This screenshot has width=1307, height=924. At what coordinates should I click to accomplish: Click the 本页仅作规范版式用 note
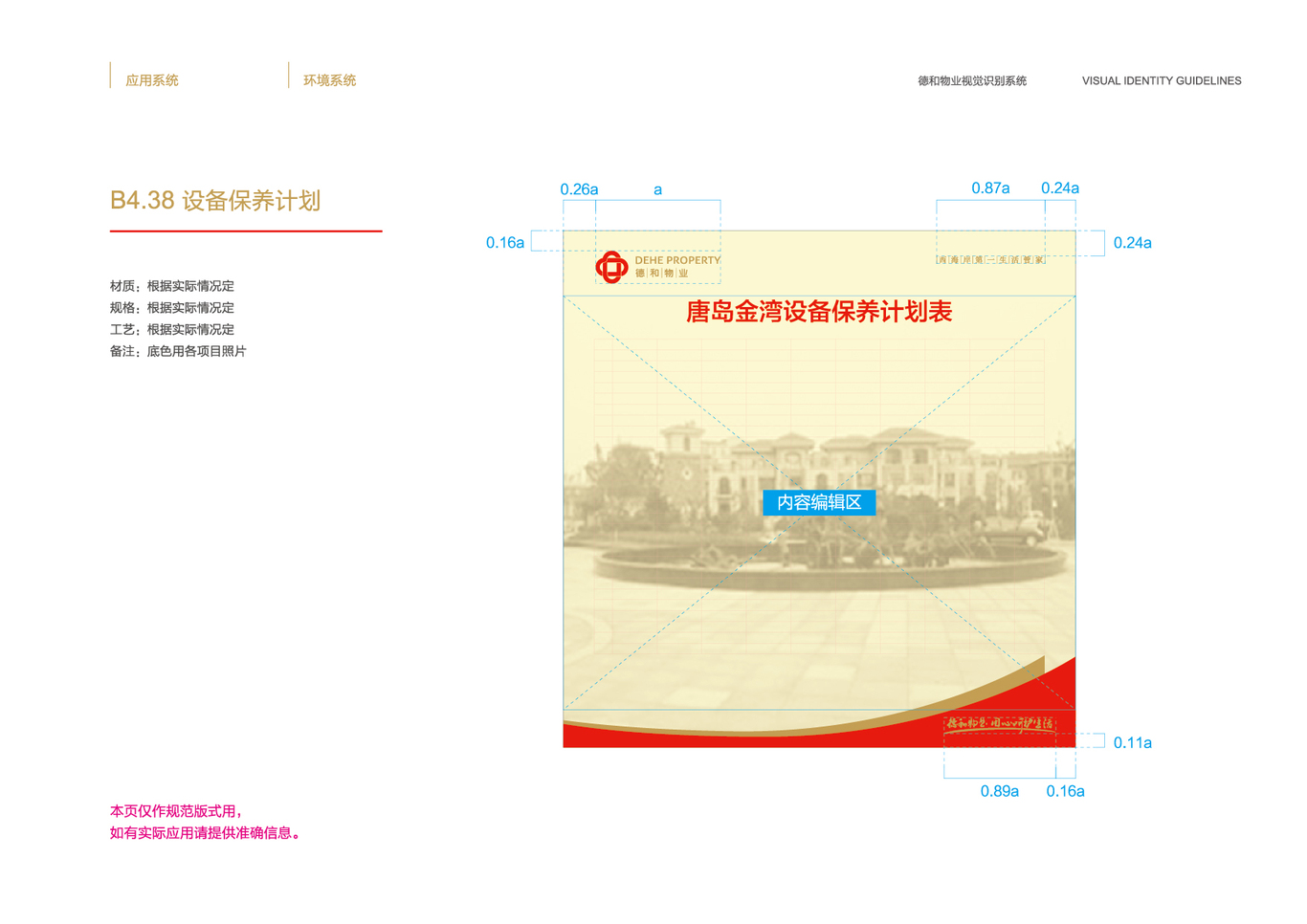176,811
